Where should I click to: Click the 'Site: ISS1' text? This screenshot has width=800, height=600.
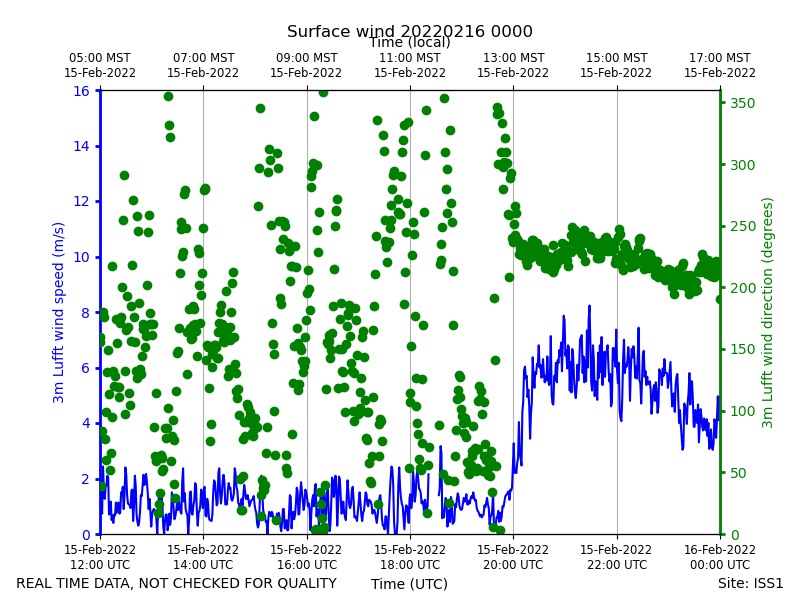click(750, 583)
